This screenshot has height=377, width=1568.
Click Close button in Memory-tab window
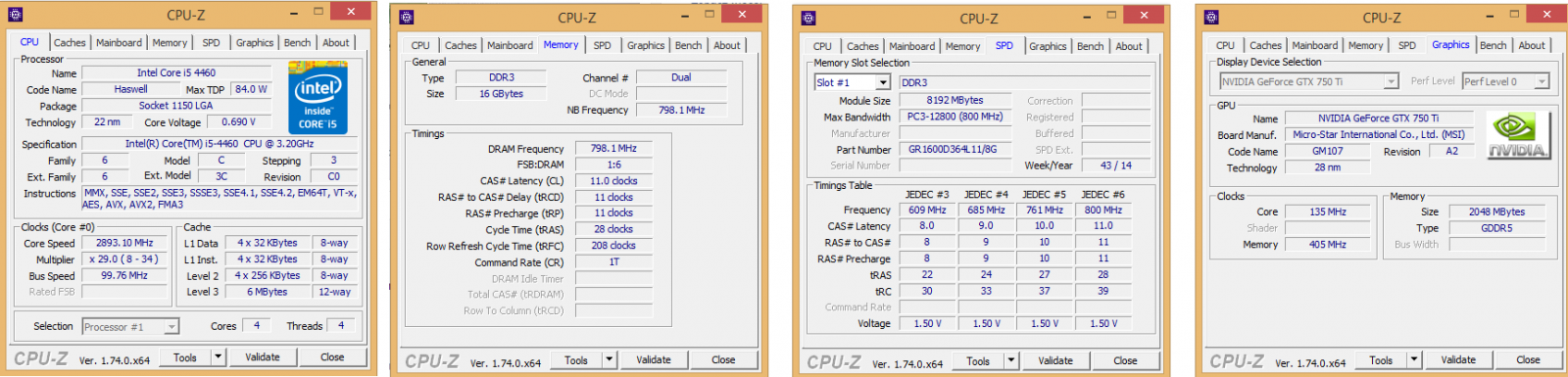pyautogui.click(x=723, y=359)
